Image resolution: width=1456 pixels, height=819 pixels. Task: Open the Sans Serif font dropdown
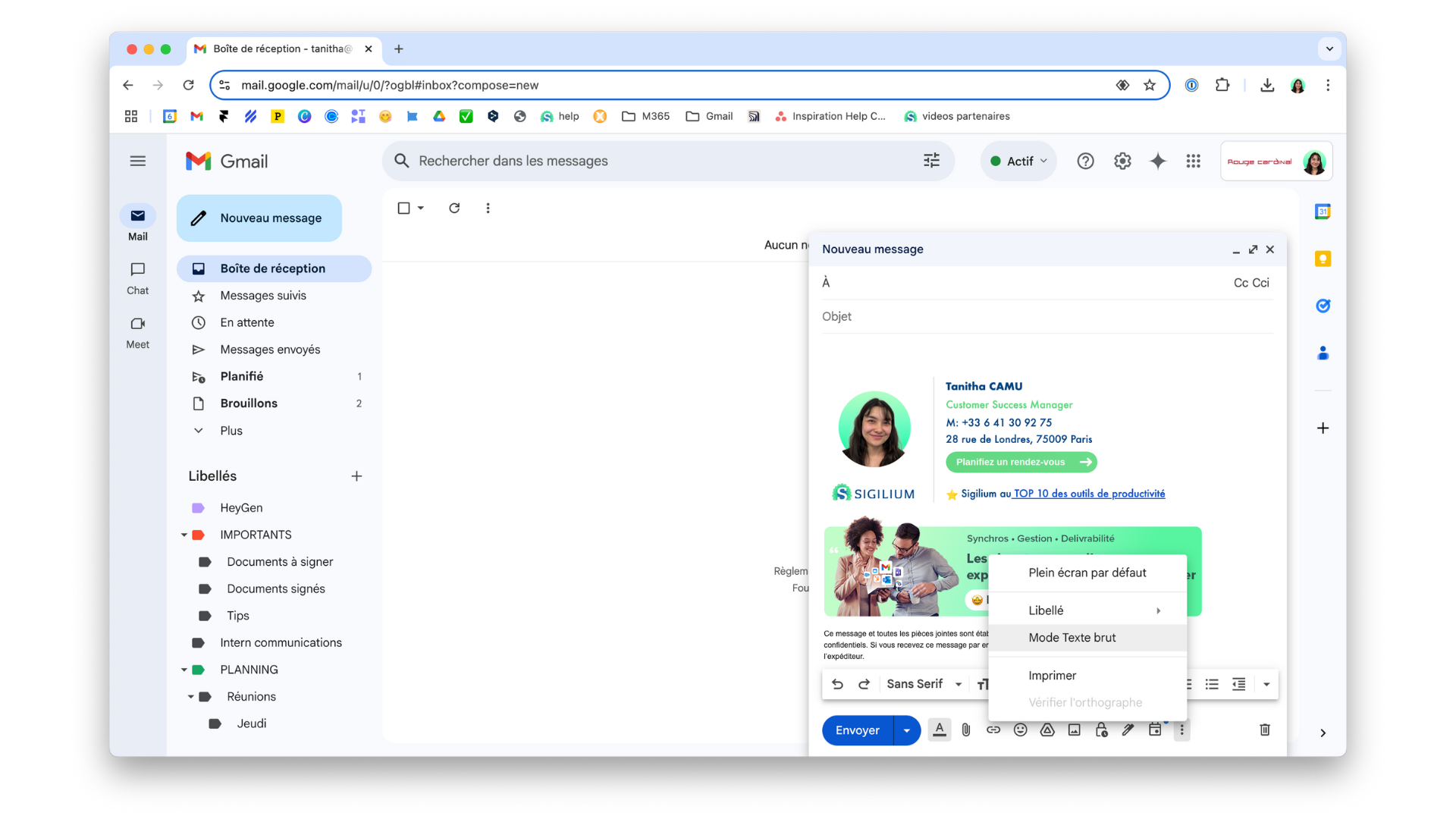[924, 684]
